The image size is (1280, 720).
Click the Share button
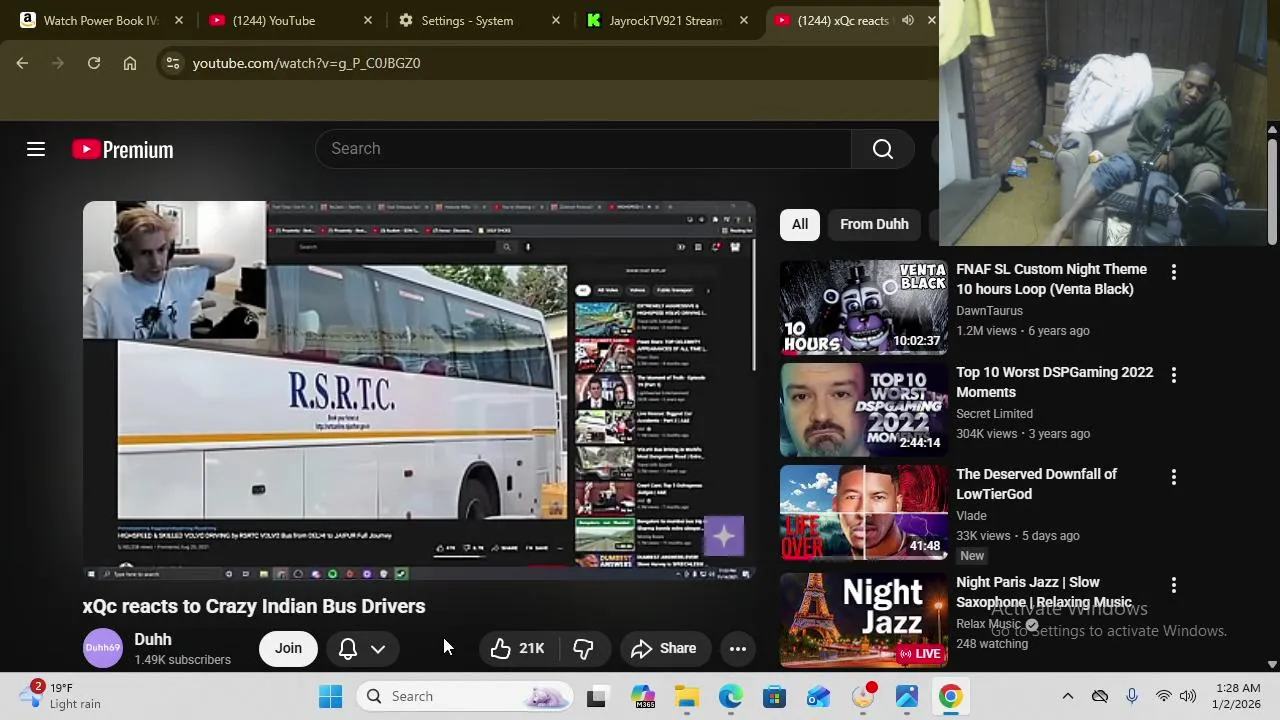664,648
